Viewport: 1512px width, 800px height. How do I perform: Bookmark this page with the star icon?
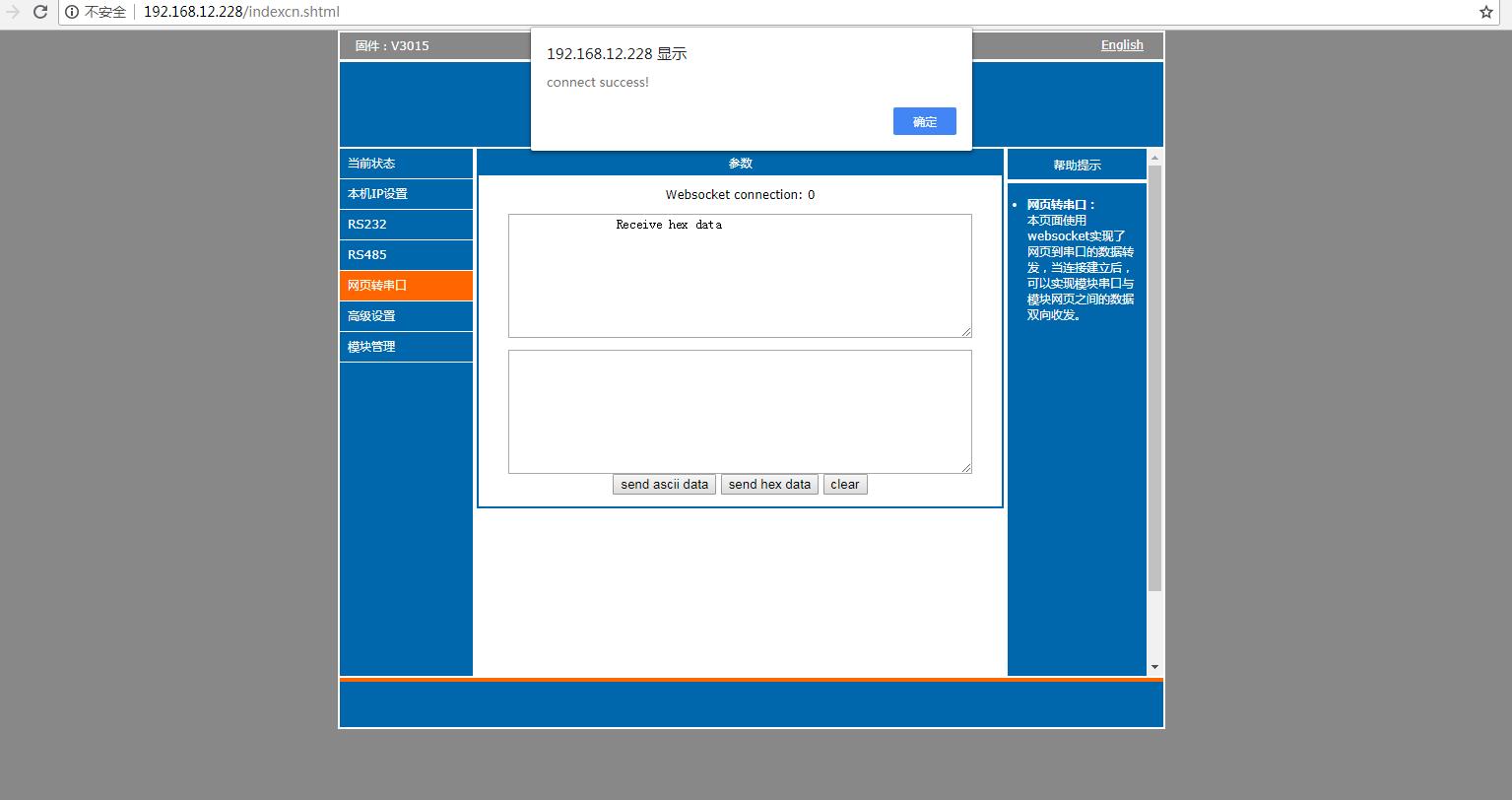coord(1485,12)
